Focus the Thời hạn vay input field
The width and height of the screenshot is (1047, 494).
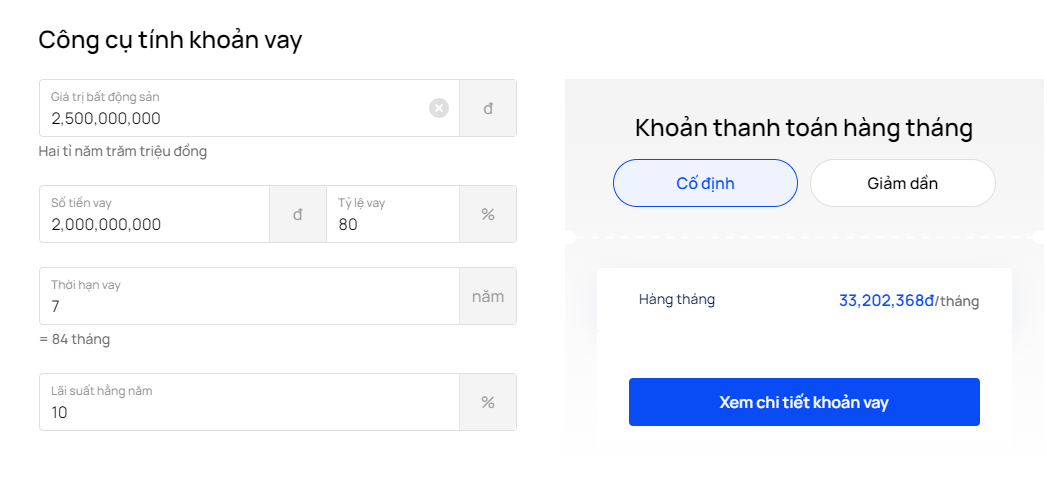tap(249, 296)
